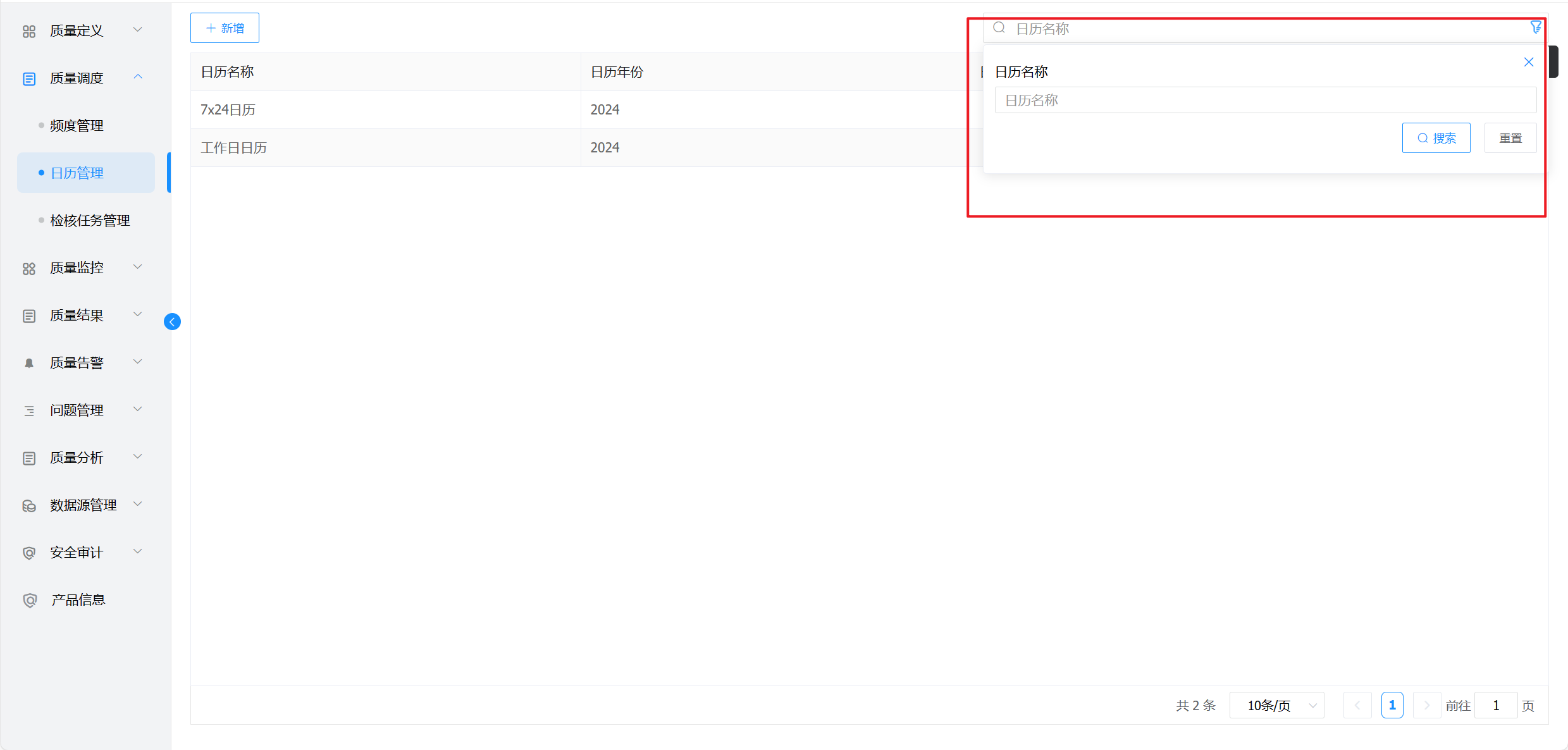Click the magnifier icon in the search bar
The image size is (1568, 750).
tap(999, 28)
